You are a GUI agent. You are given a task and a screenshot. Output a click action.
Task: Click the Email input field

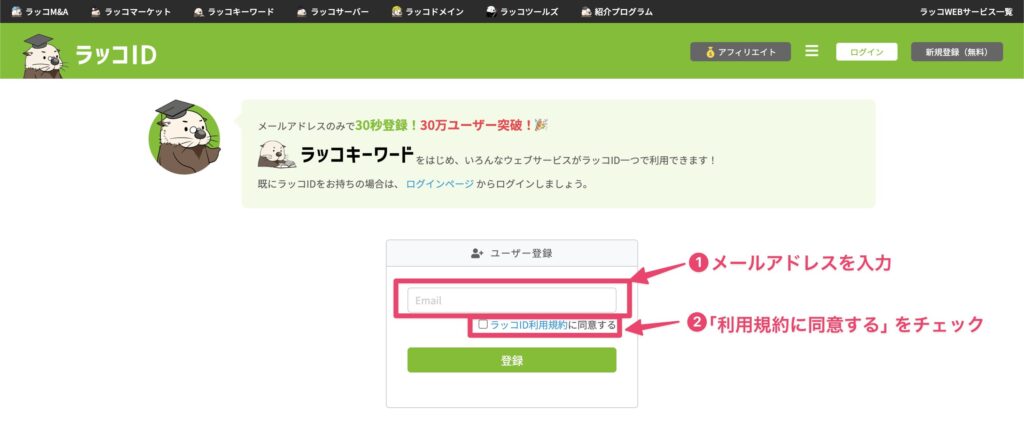[x=512, y=301]
